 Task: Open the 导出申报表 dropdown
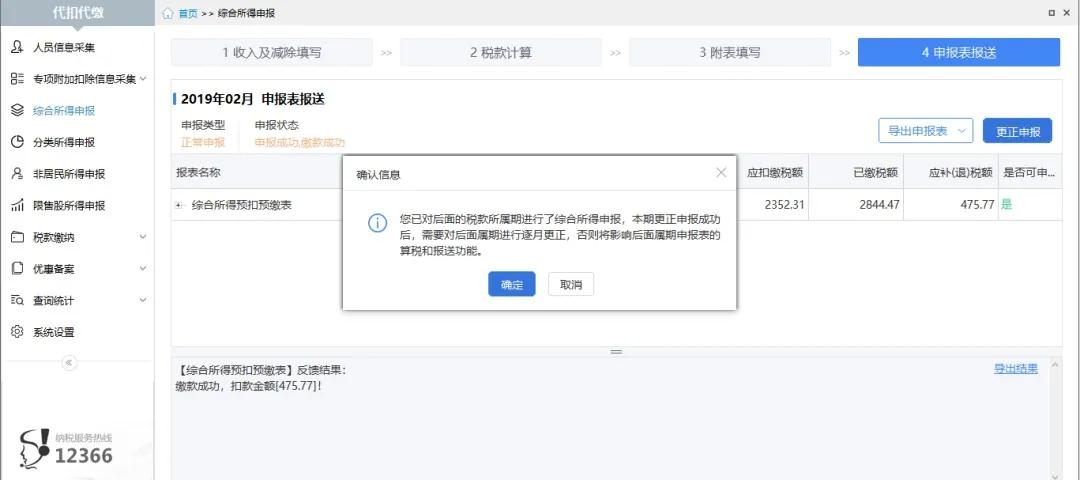[x=926, y=131]
